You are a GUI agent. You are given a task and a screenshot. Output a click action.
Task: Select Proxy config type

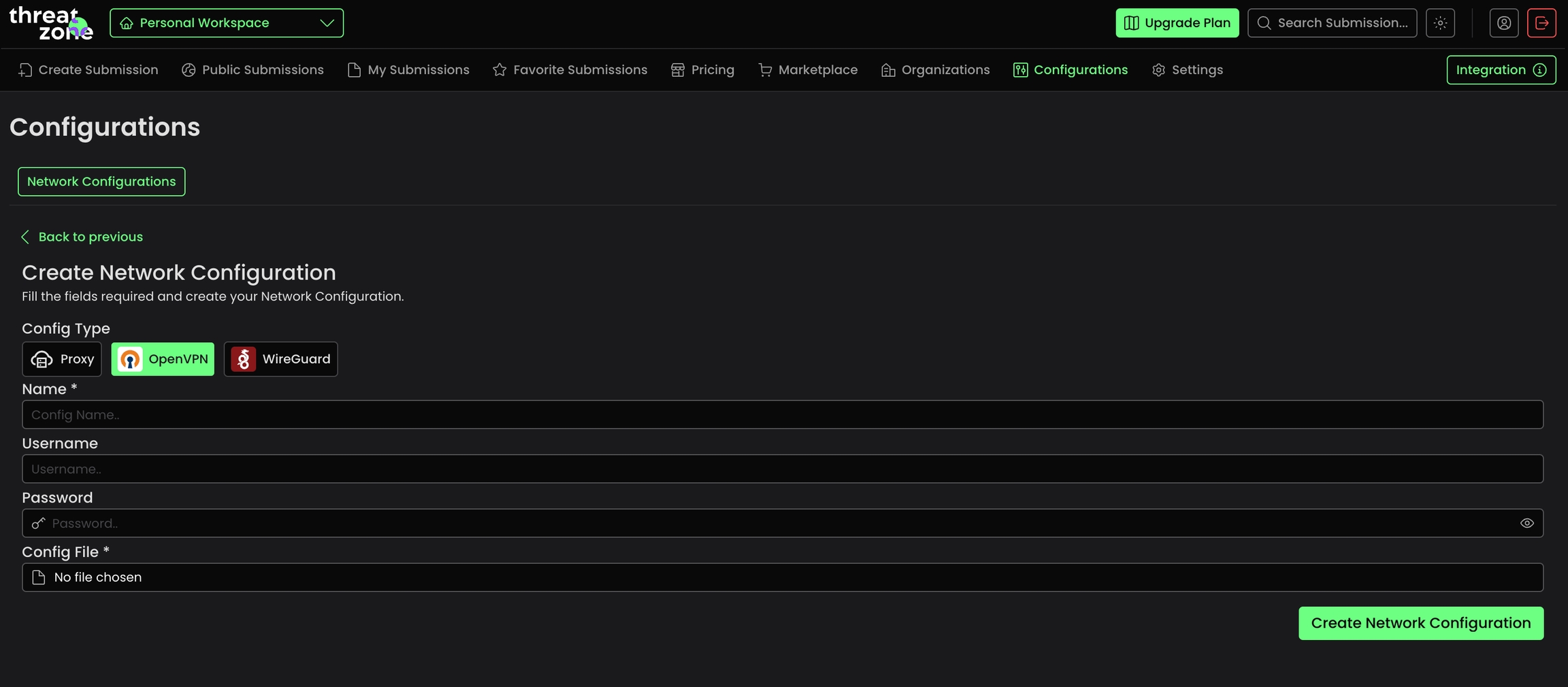point(62,359)
